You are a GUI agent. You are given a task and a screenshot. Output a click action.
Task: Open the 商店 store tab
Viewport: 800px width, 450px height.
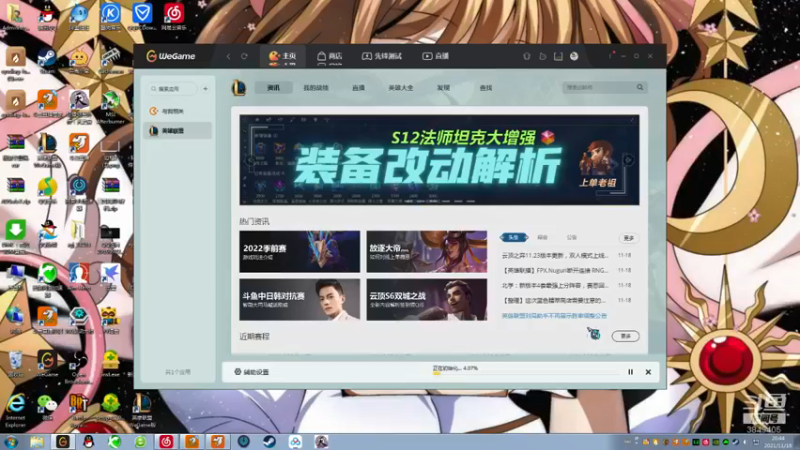click(330, 56)
